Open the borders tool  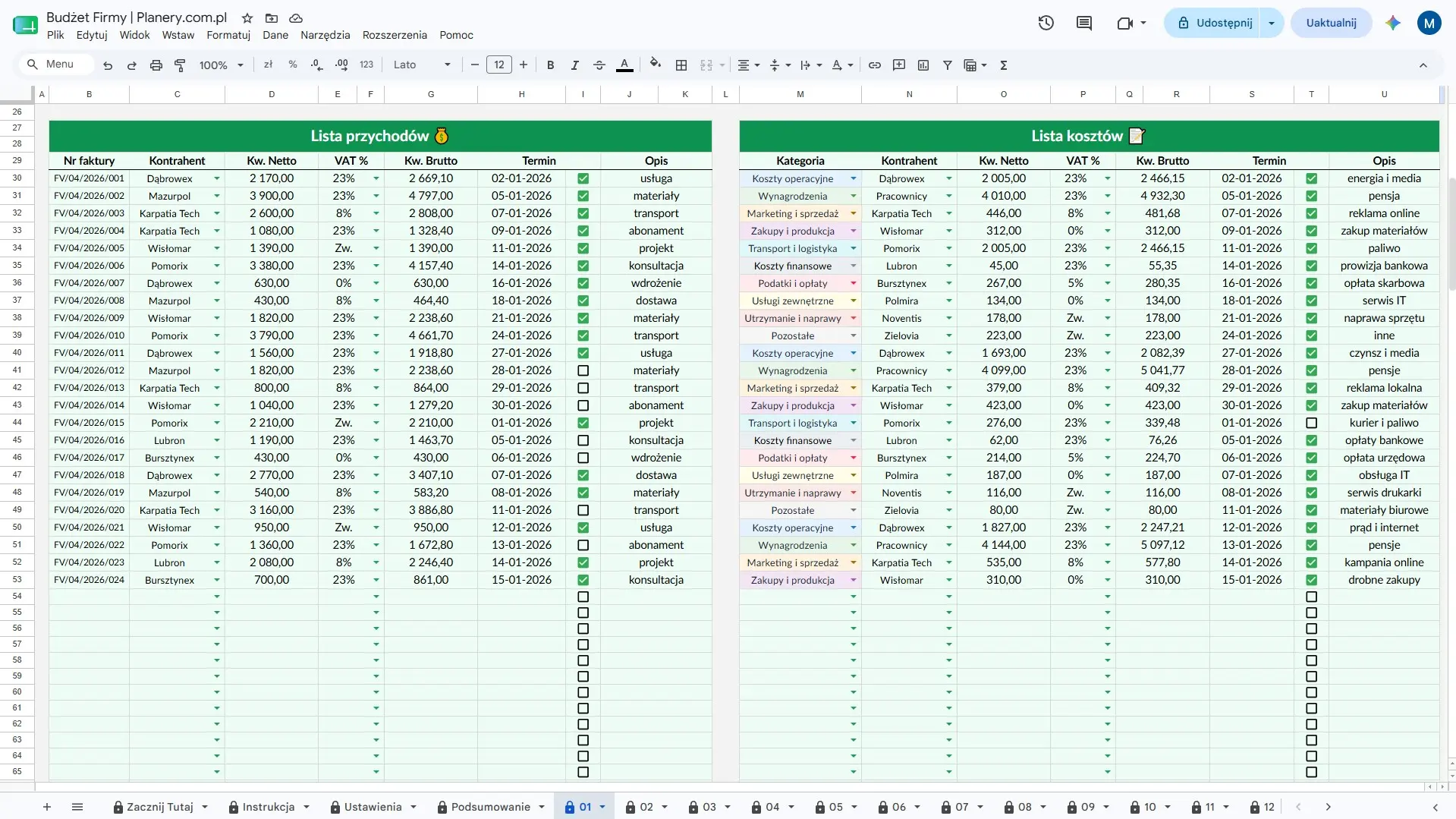[x=681, y=65]
